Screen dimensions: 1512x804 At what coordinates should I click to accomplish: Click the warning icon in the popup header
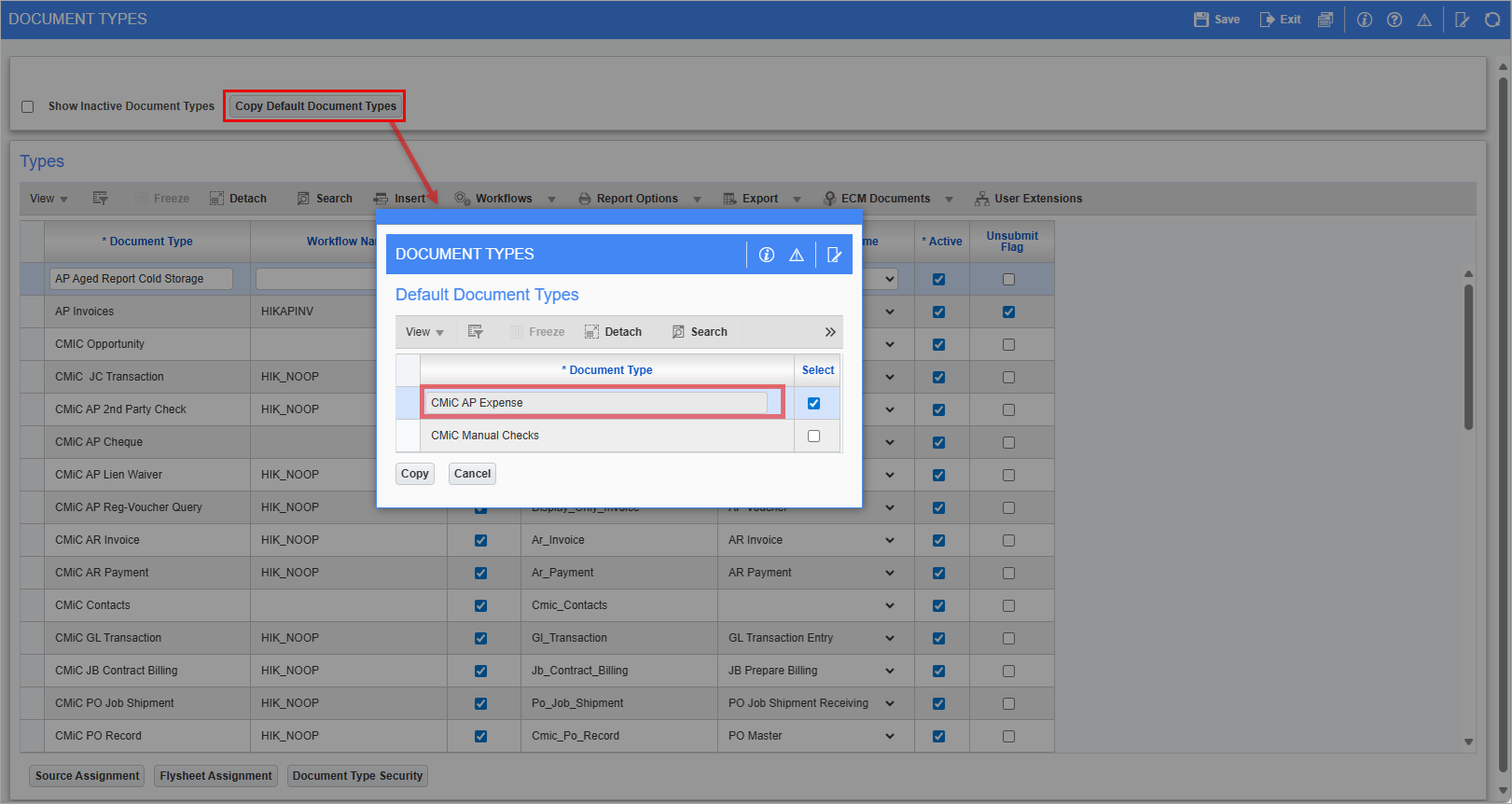tap(797, 255)
